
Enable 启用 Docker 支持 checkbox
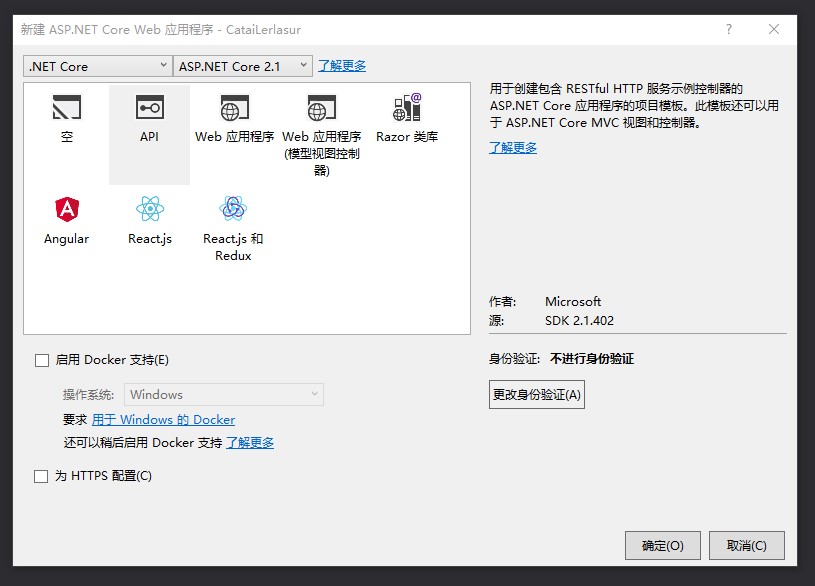[x=42, y=360]
